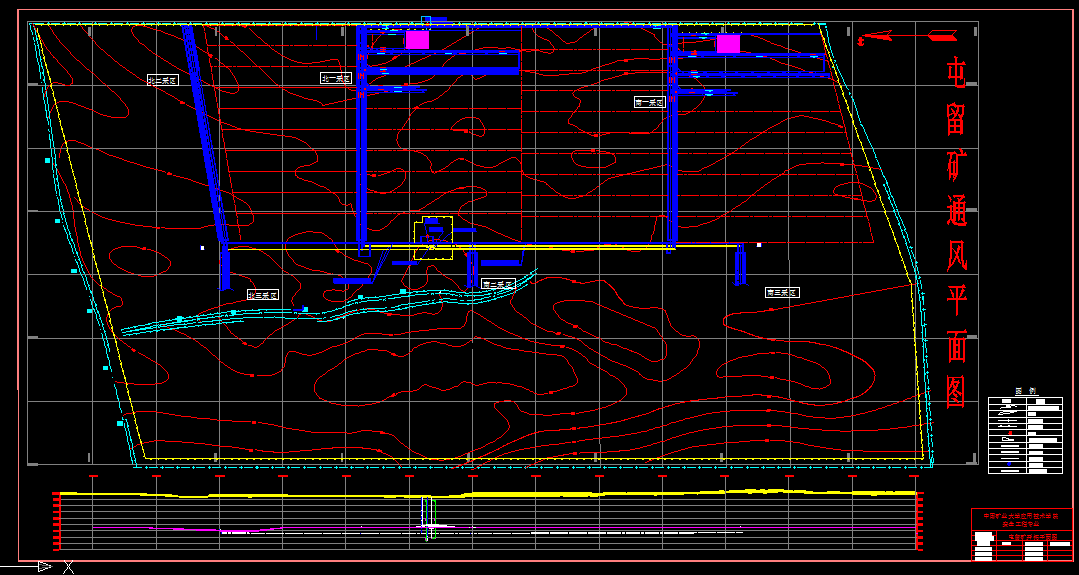Viewport: 1079px width, 575px height.
Task: Select the 南三采区 mining area label
Action: [x=782, y=292]
